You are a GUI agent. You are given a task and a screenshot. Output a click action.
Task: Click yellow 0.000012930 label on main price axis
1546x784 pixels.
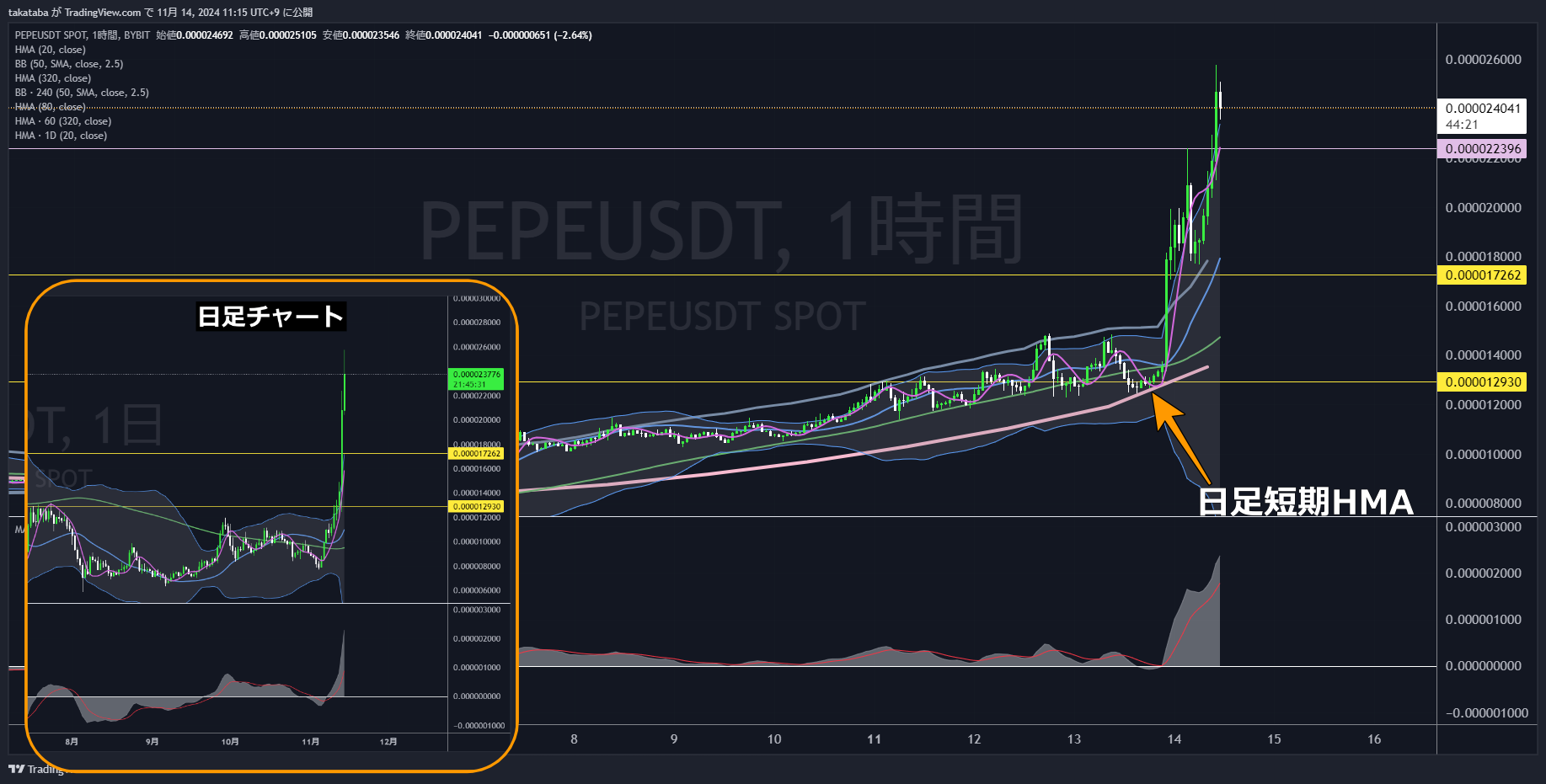tap(1483, 382)
